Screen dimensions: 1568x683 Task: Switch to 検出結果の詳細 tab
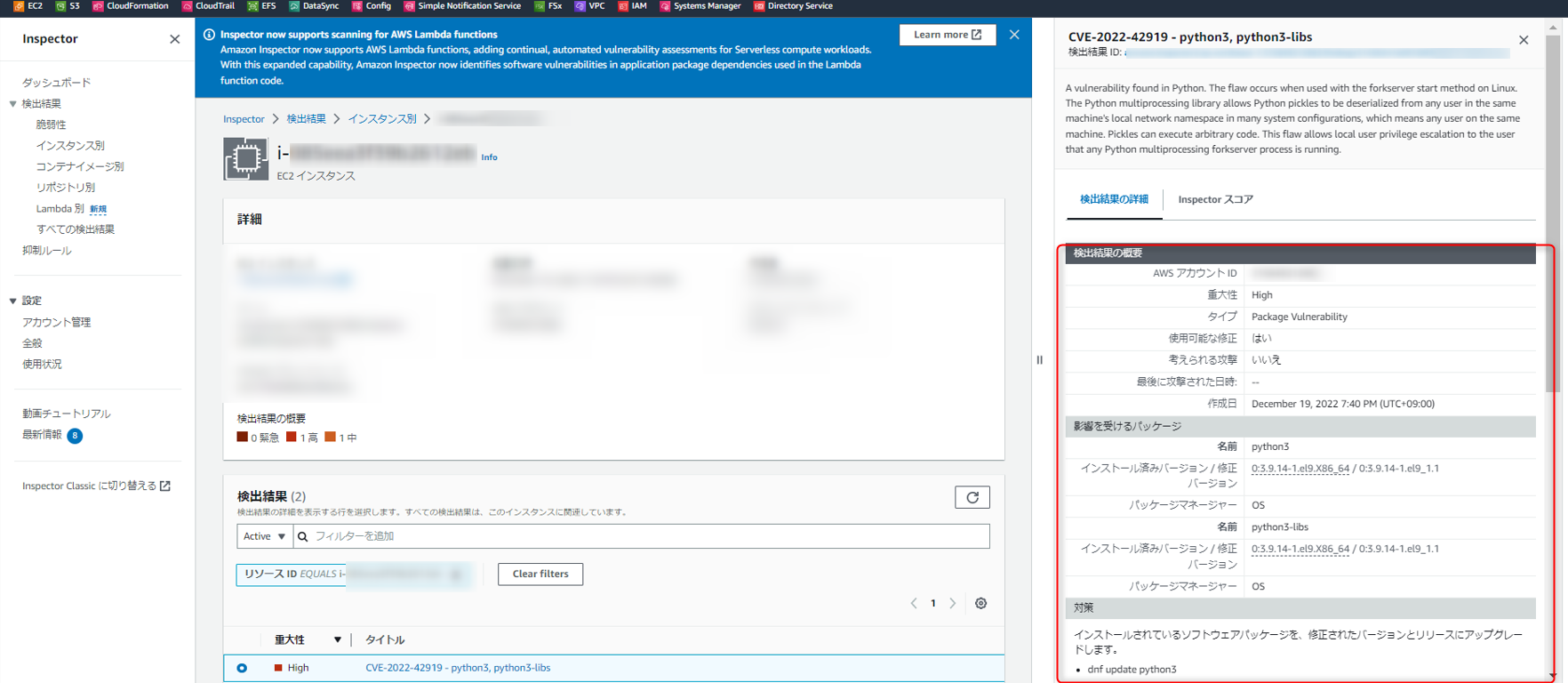(x=1114, y=199)
